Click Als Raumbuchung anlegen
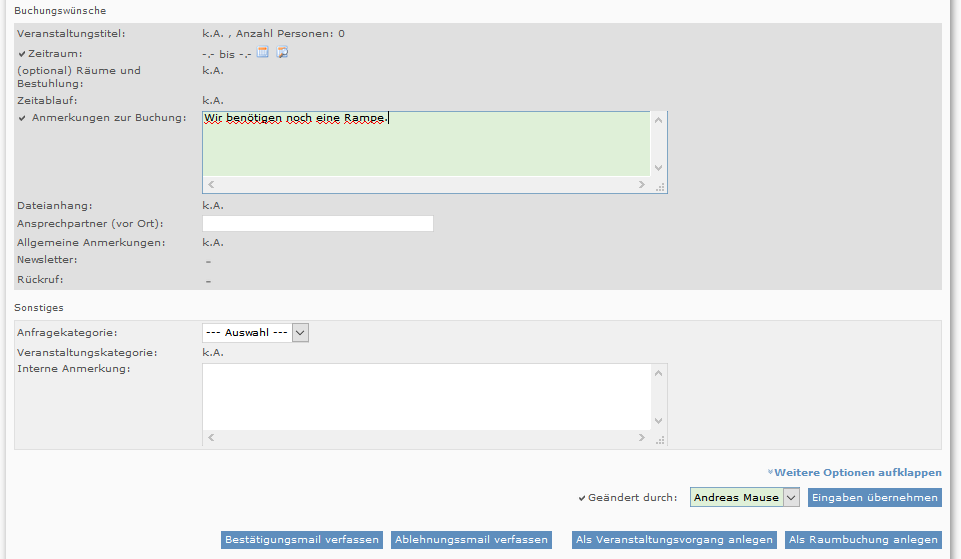Viewport: 961px width, 559px height. [863, 540]
